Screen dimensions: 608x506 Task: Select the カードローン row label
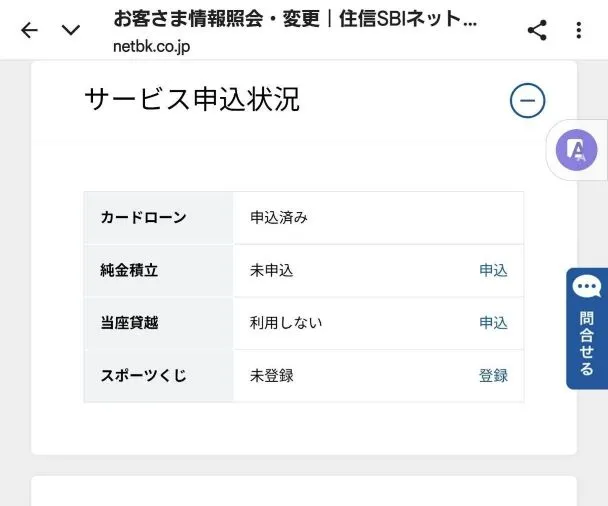click(x=143, y=218)
